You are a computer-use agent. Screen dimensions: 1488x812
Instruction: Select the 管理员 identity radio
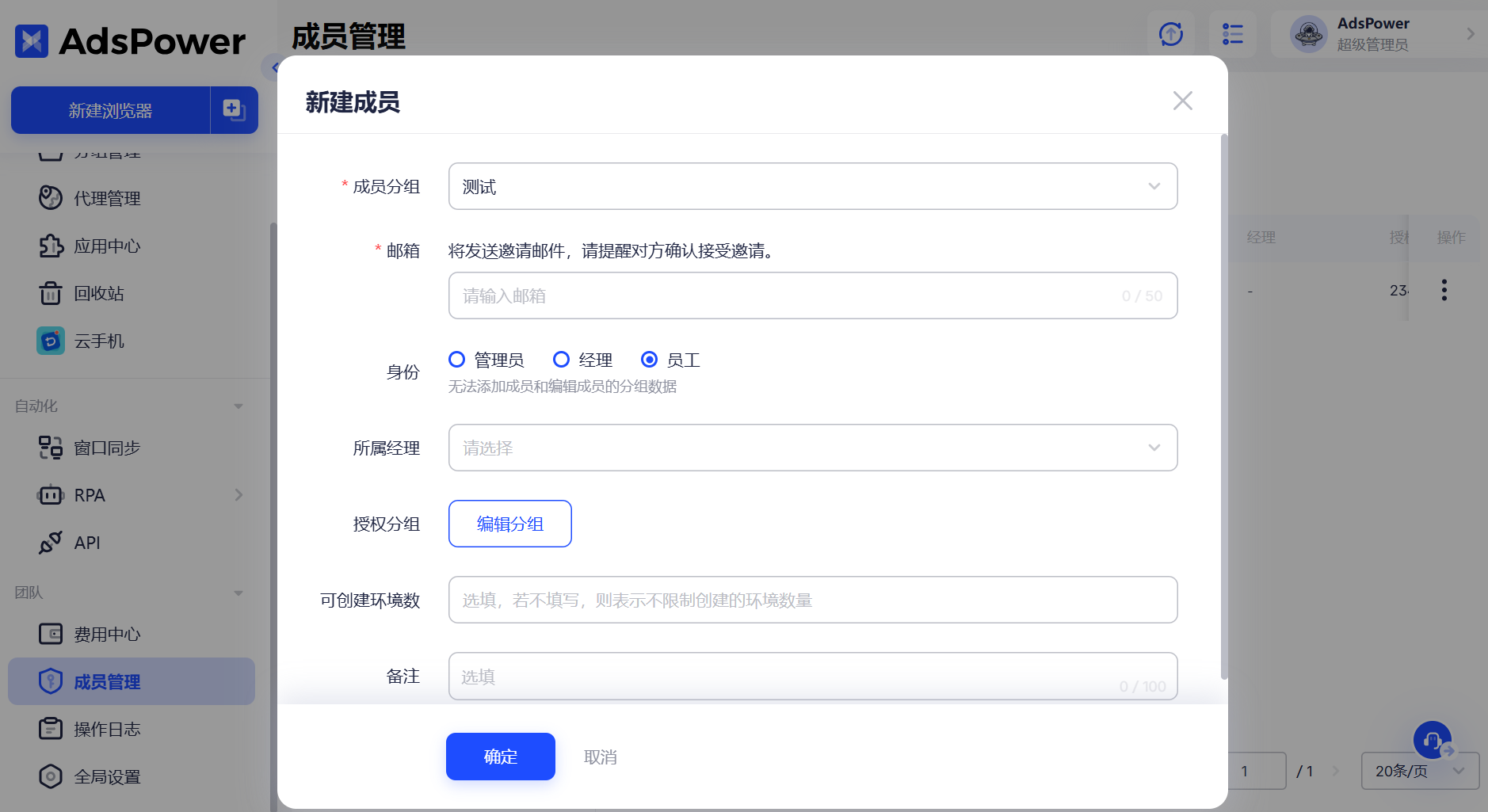point(457,360)
